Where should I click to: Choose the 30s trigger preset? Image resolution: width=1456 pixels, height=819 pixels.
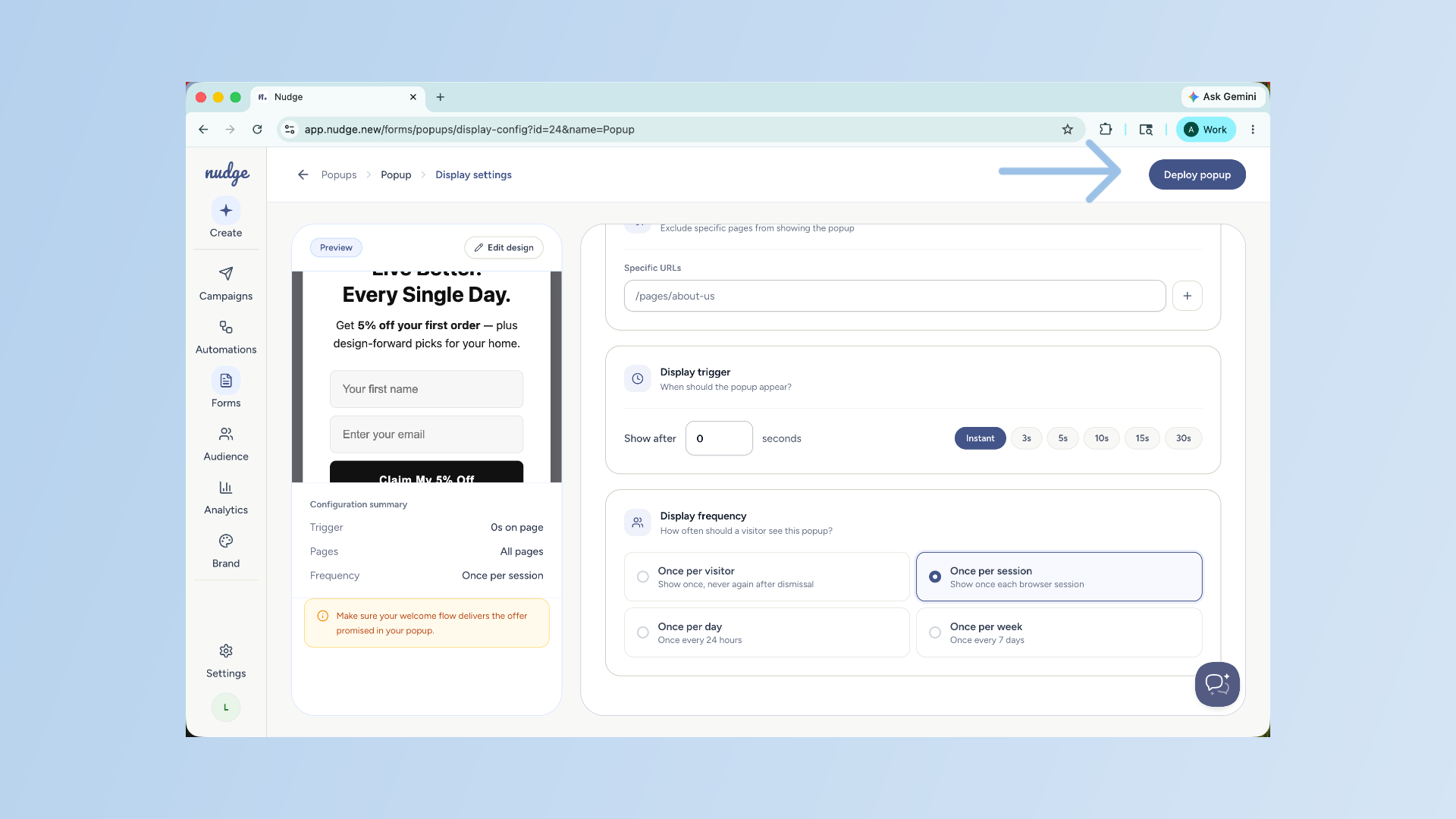pos(1184,438)
